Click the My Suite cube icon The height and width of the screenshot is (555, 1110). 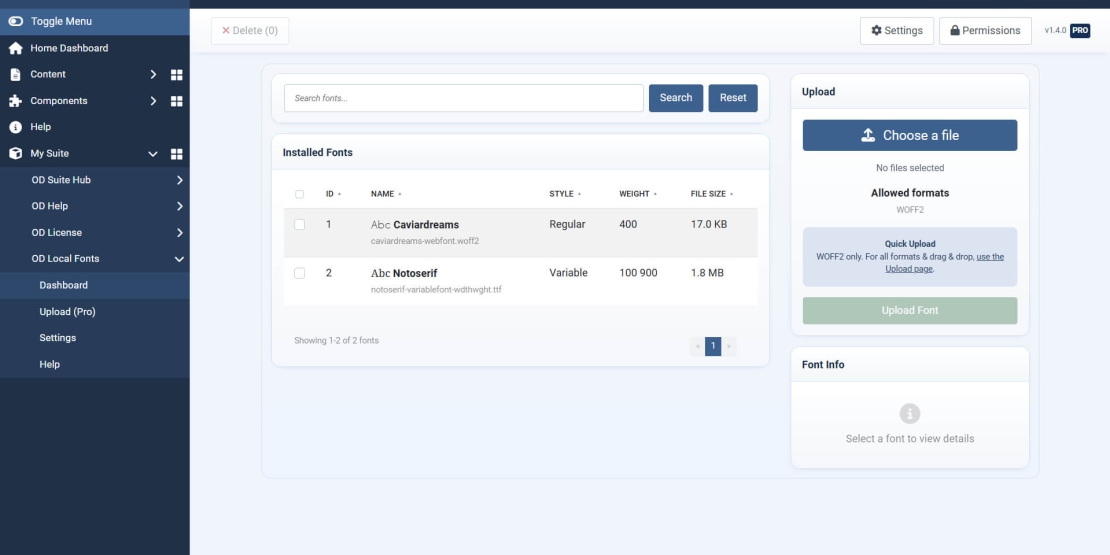click(16, 154)
